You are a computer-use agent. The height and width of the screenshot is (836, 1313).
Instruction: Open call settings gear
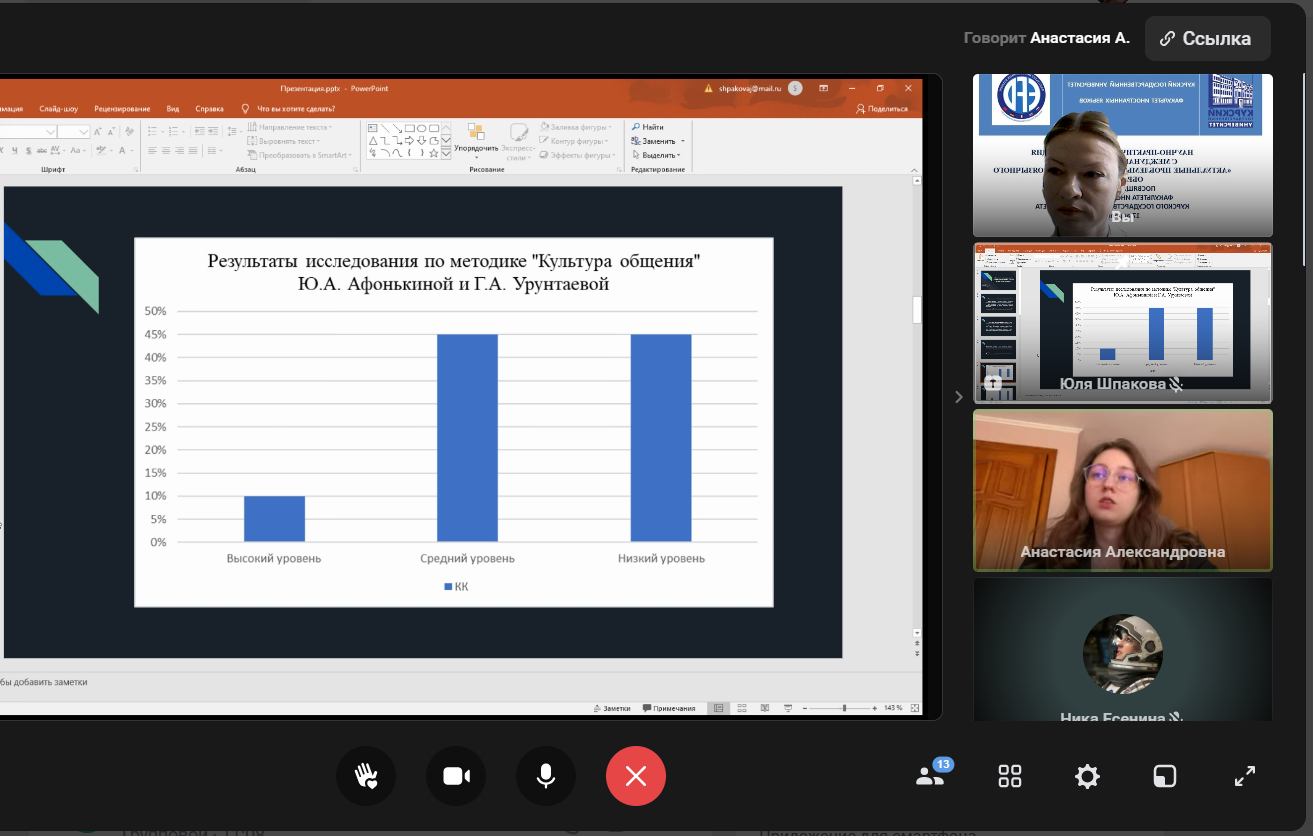[1087, 776]
